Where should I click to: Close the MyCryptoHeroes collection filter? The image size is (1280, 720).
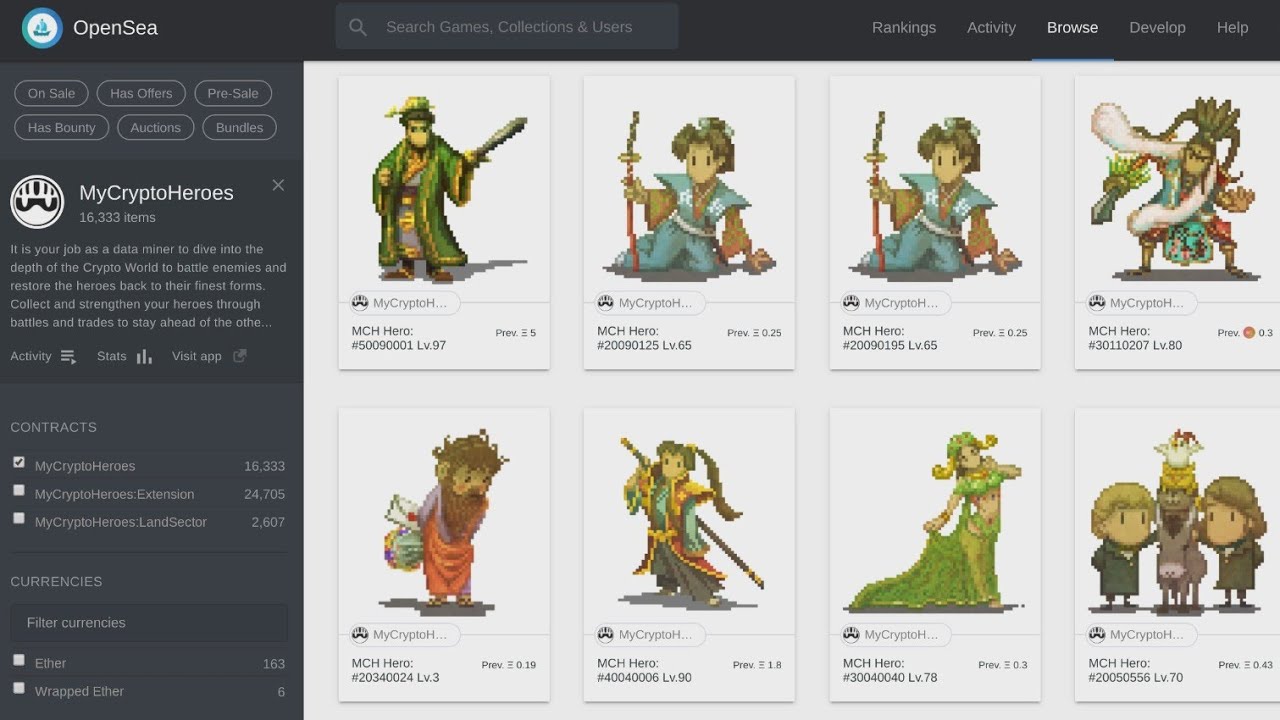[278, 185]
